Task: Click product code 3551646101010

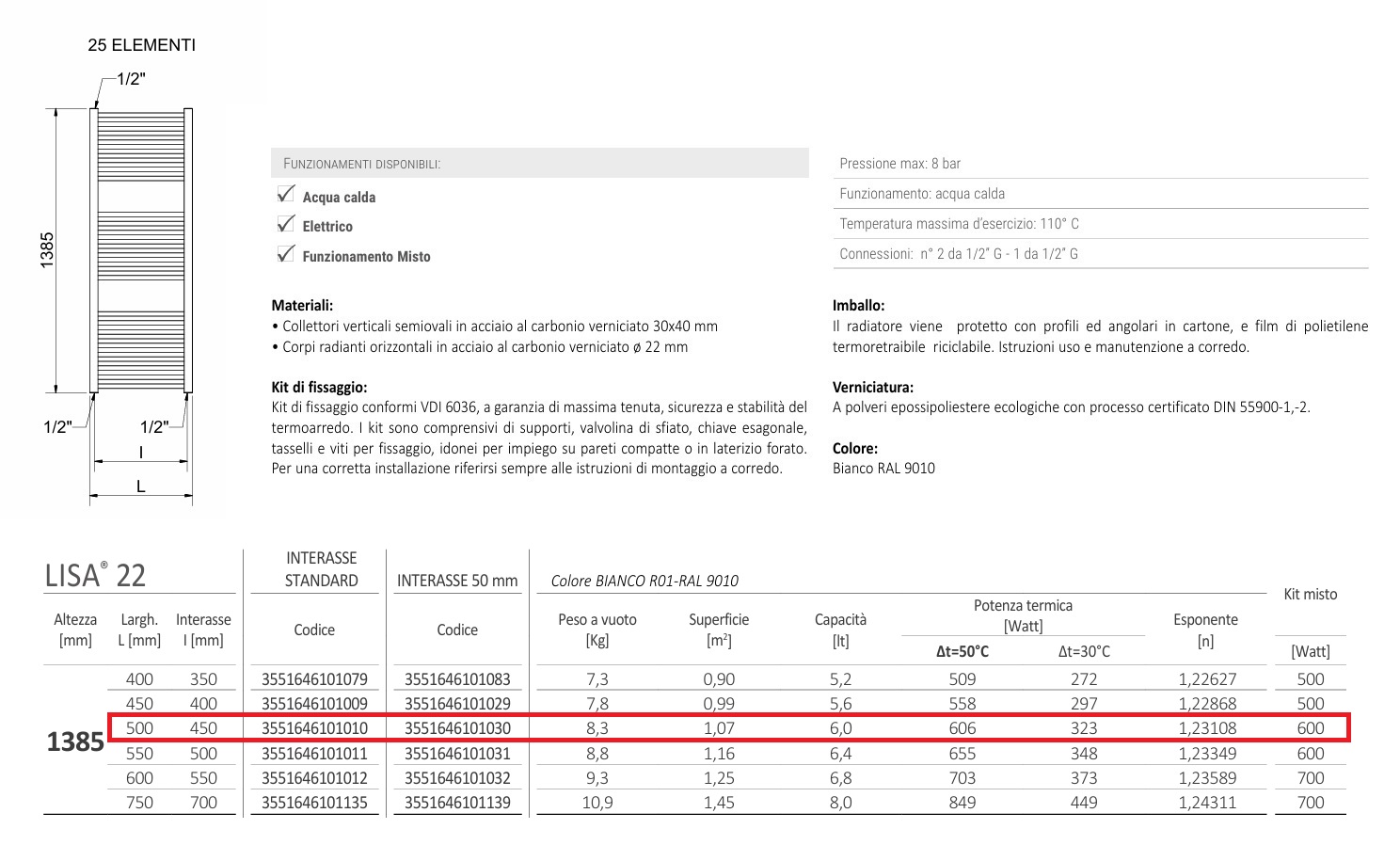Action: click(314, 728)
